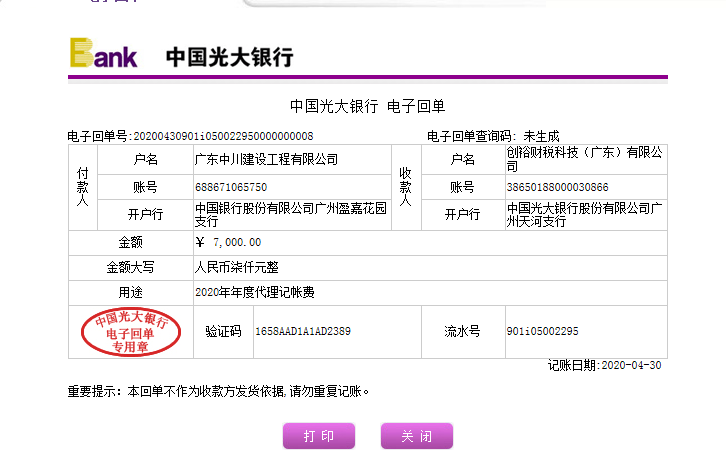The image size is (726, 467).
Task: Click the red 电子回单专用章 stamp
Action: pos(131,332)
